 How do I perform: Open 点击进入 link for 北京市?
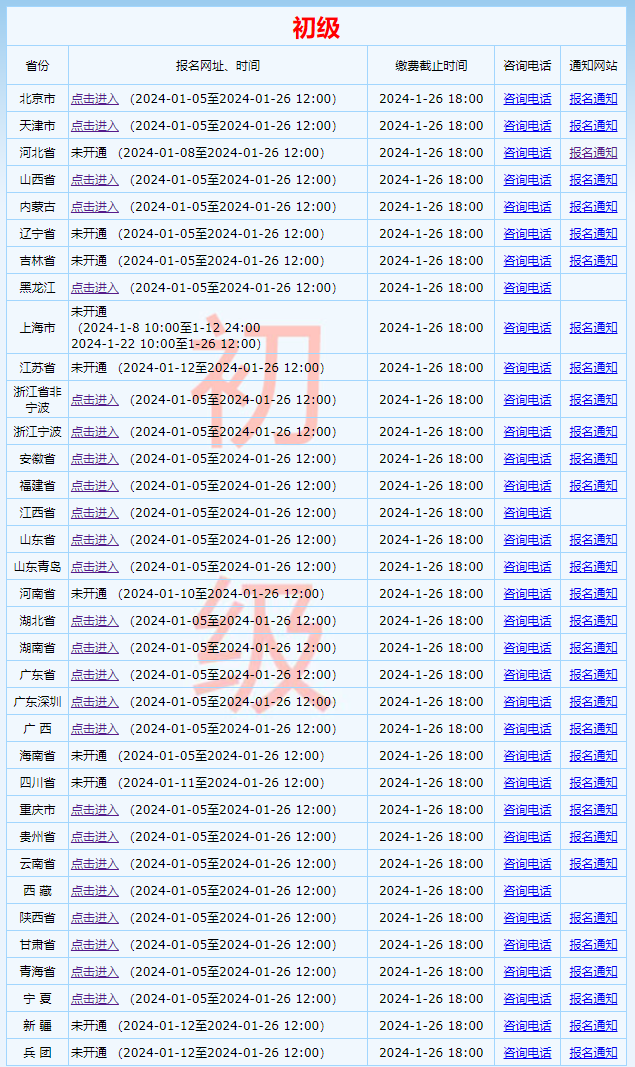[x=95, y=99]
